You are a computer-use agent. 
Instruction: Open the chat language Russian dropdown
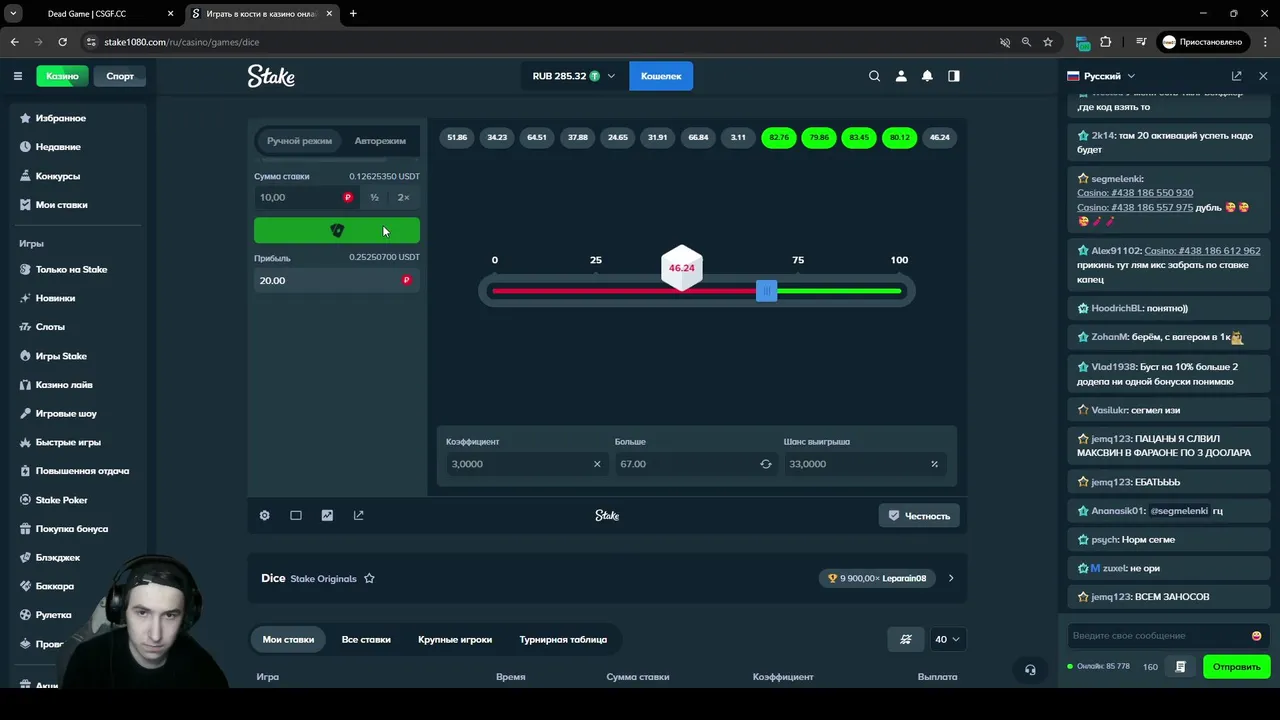(x=1101, y=76)
